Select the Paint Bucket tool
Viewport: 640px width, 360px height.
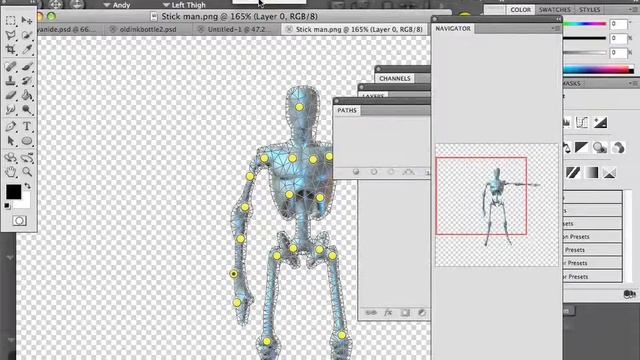click(x=27, y=96)
